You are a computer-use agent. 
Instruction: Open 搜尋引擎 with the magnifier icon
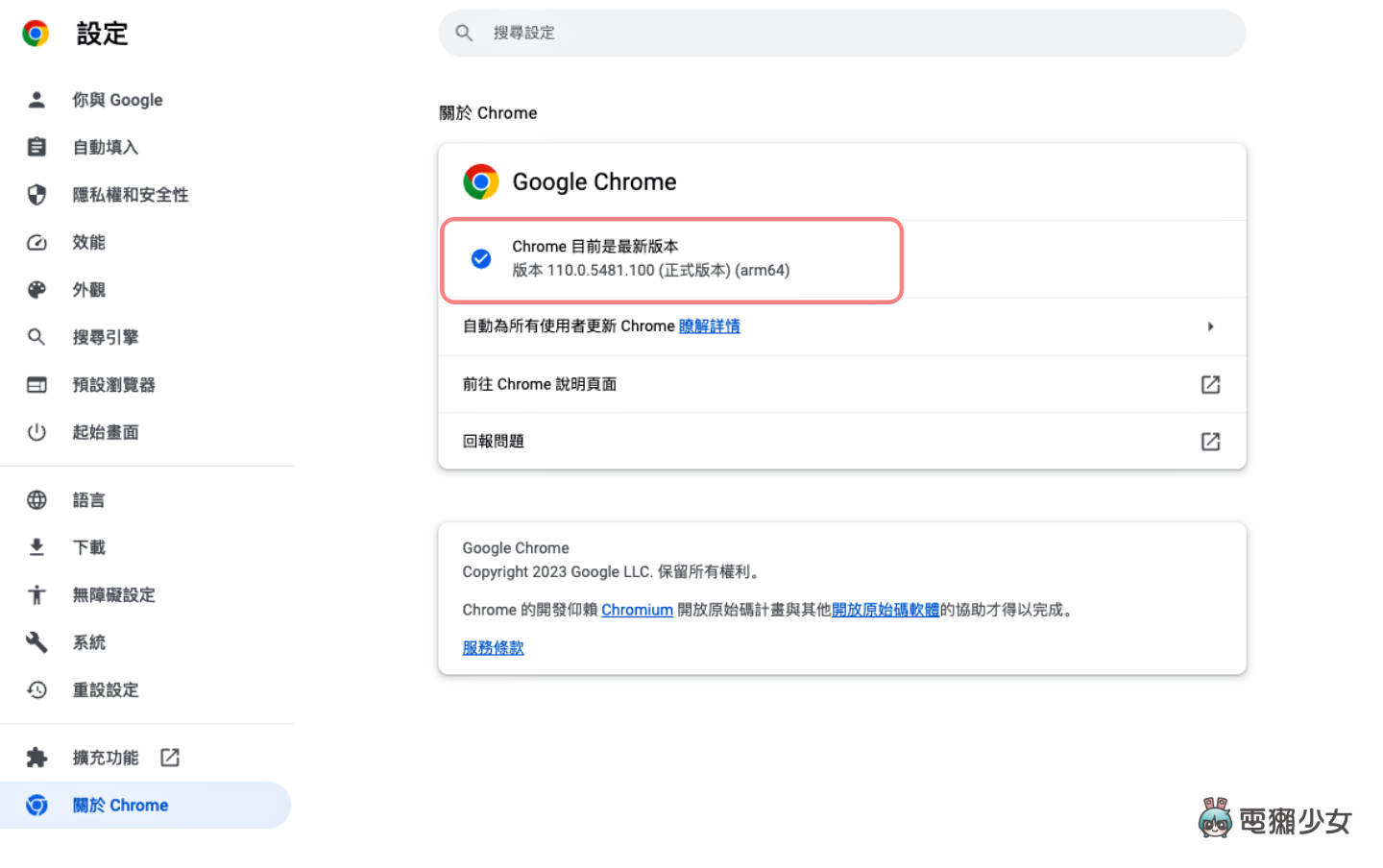point(36,337)
